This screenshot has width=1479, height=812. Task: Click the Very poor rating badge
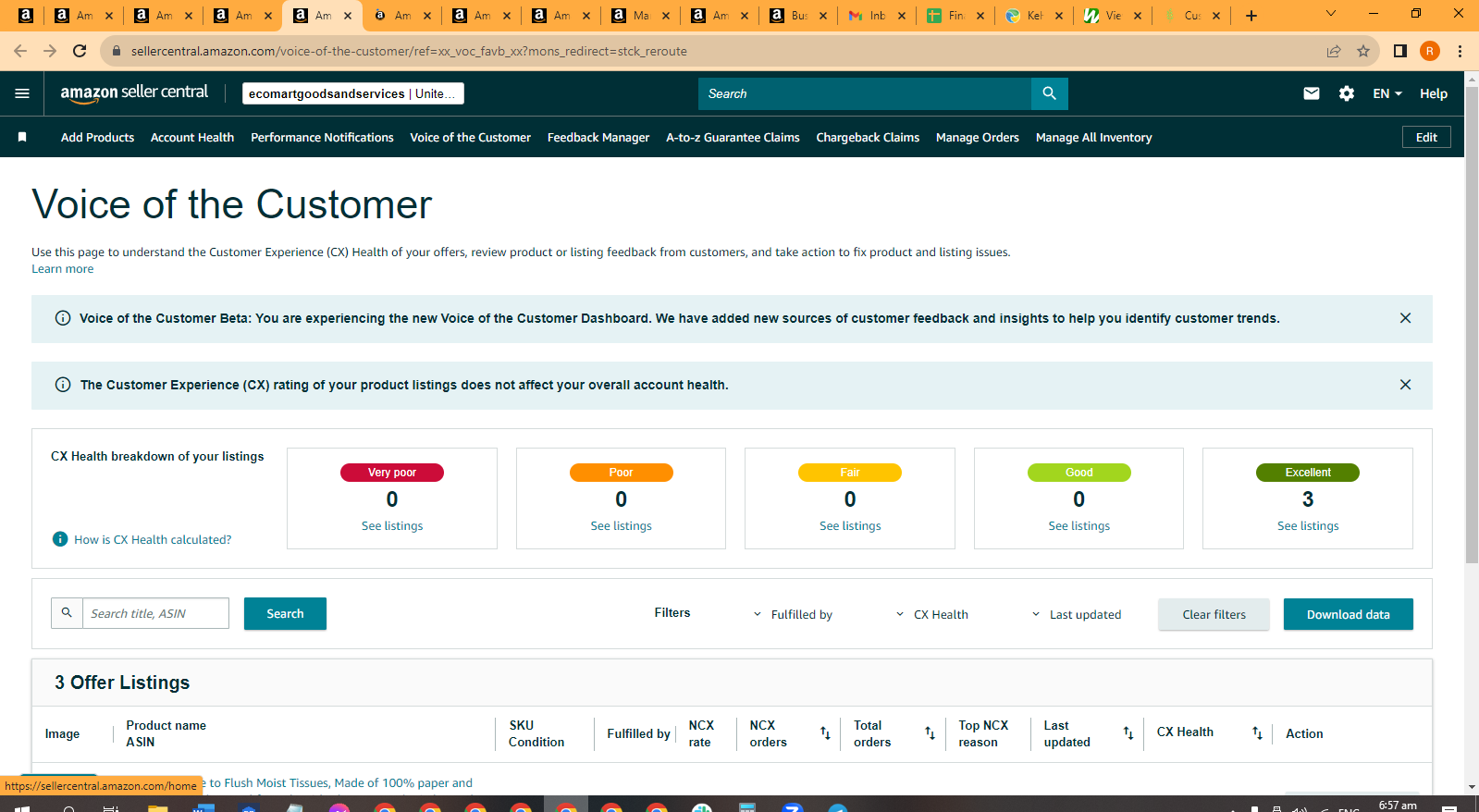coord(392,473)
